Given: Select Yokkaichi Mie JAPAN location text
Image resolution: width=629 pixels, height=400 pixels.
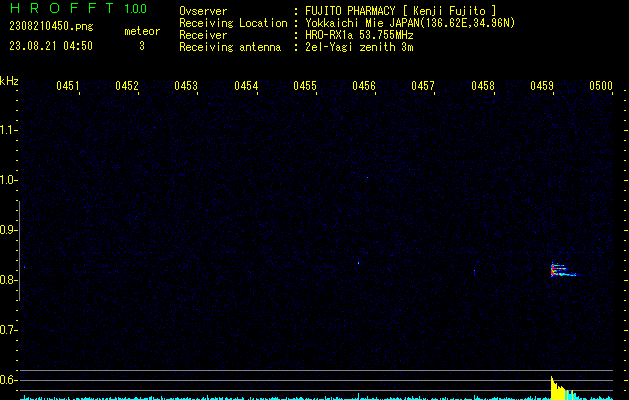Looking at the screenshot, I should click(410, 23).
